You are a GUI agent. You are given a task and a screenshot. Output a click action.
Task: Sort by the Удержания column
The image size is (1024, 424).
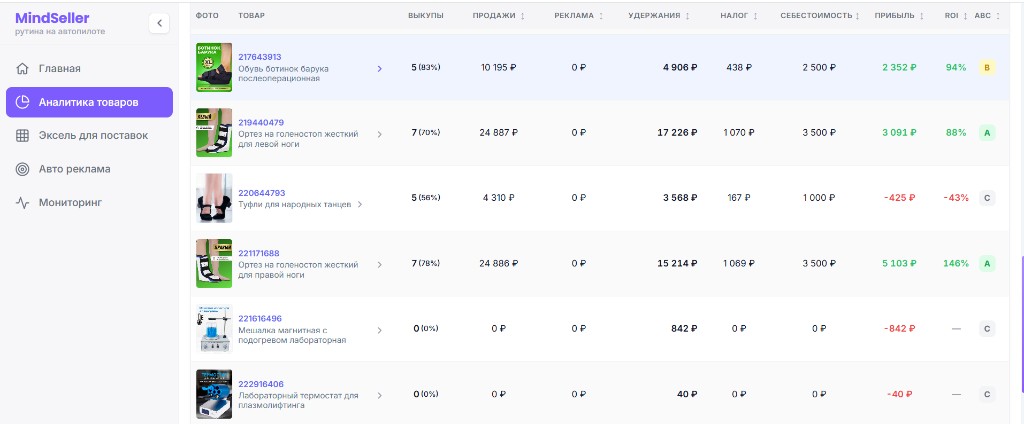point(658,16)
